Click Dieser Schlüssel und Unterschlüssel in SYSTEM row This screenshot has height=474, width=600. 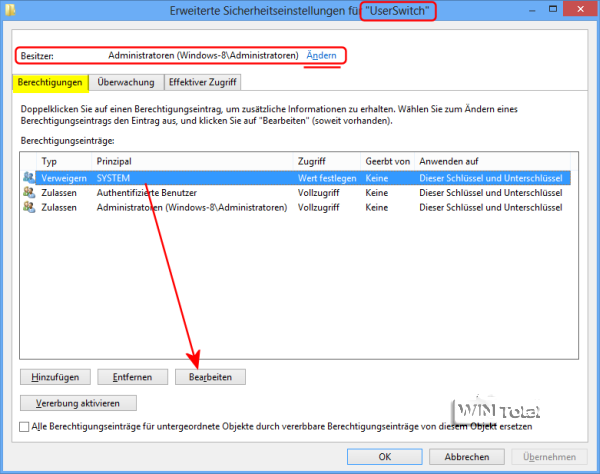[x=491, y=178]
